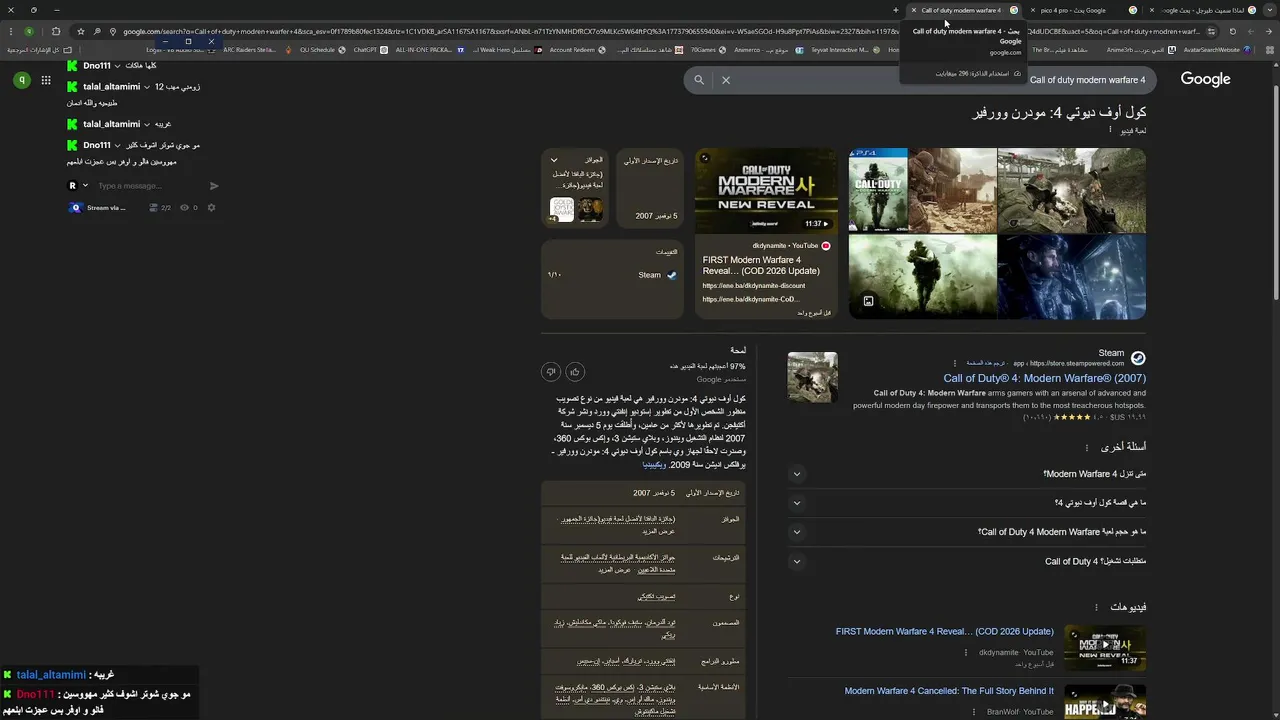This screenshot has height=720, width=1280.
Task: Click the search magnifier in Google search box
Action: pos(699,80)
